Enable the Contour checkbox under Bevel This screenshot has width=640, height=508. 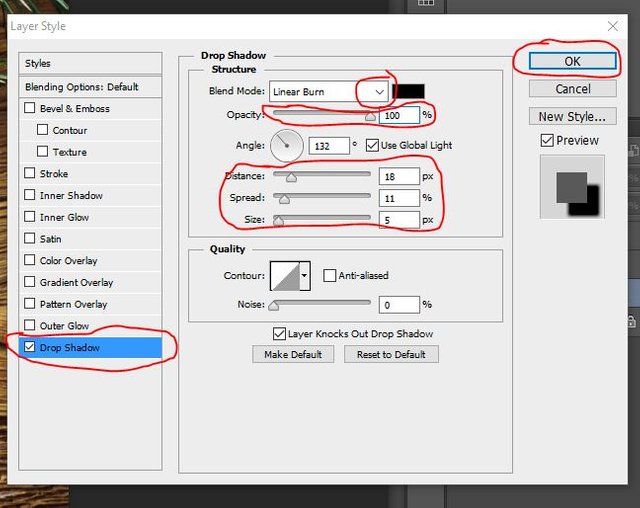click(x=42, y=130)
